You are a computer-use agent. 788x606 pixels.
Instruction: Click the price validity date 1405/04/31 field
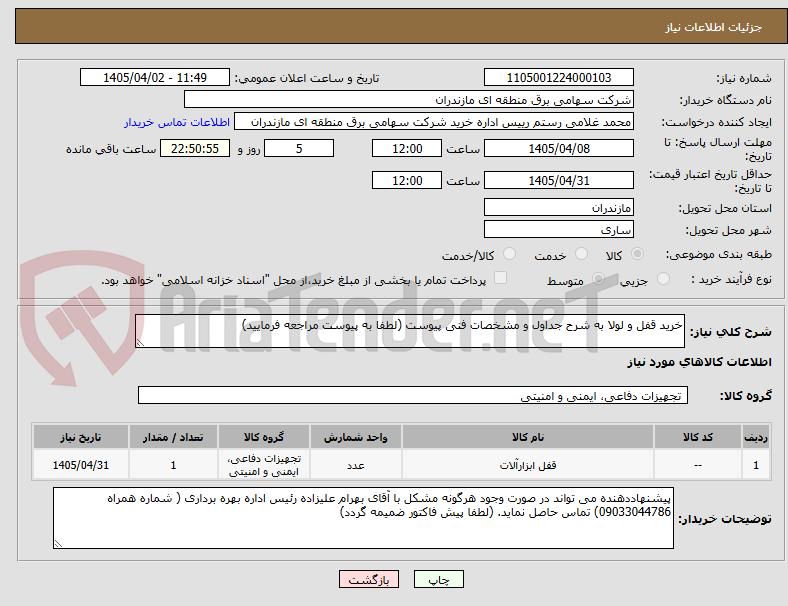558,180
